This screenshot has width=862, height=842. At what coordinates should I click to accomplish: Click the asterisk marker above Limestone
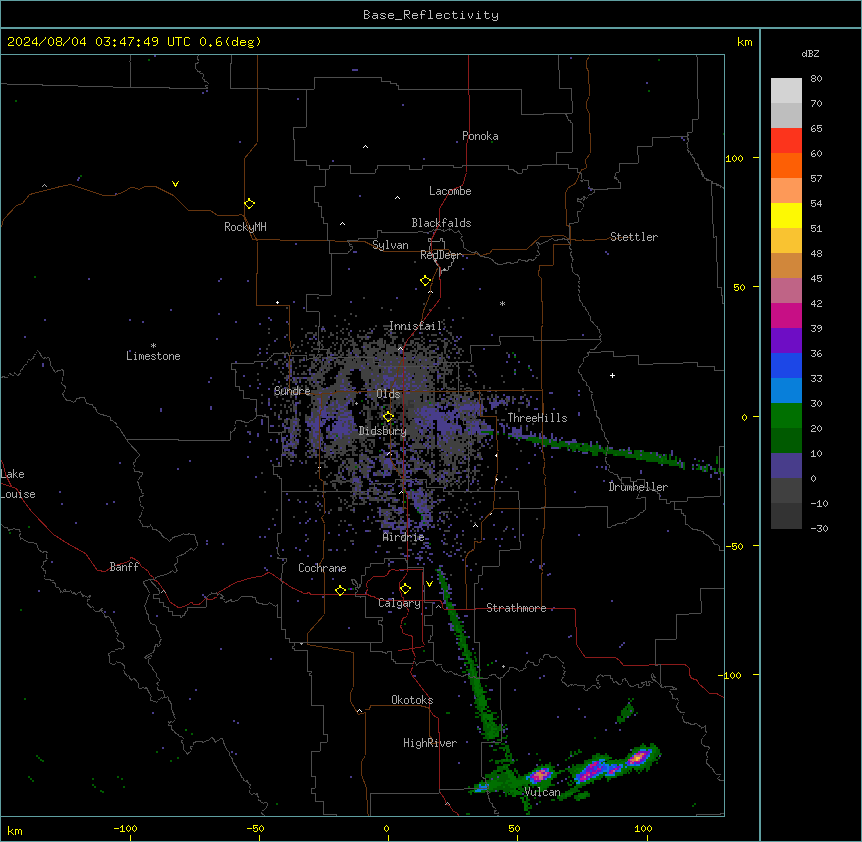click(153, 346)
